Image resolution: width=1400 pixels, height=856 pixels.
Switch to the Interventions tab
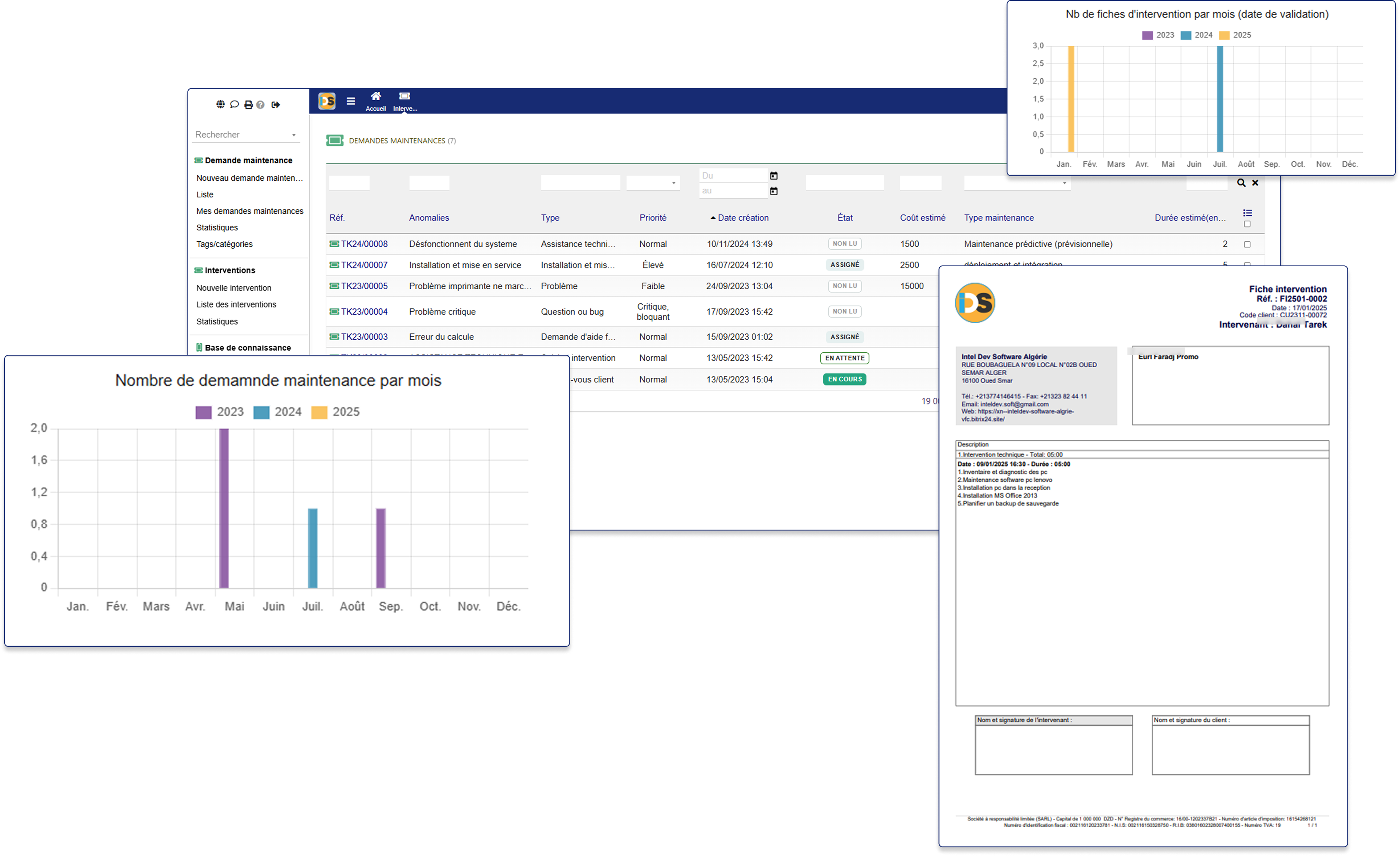pyautogui.click(x=404, y=101)
